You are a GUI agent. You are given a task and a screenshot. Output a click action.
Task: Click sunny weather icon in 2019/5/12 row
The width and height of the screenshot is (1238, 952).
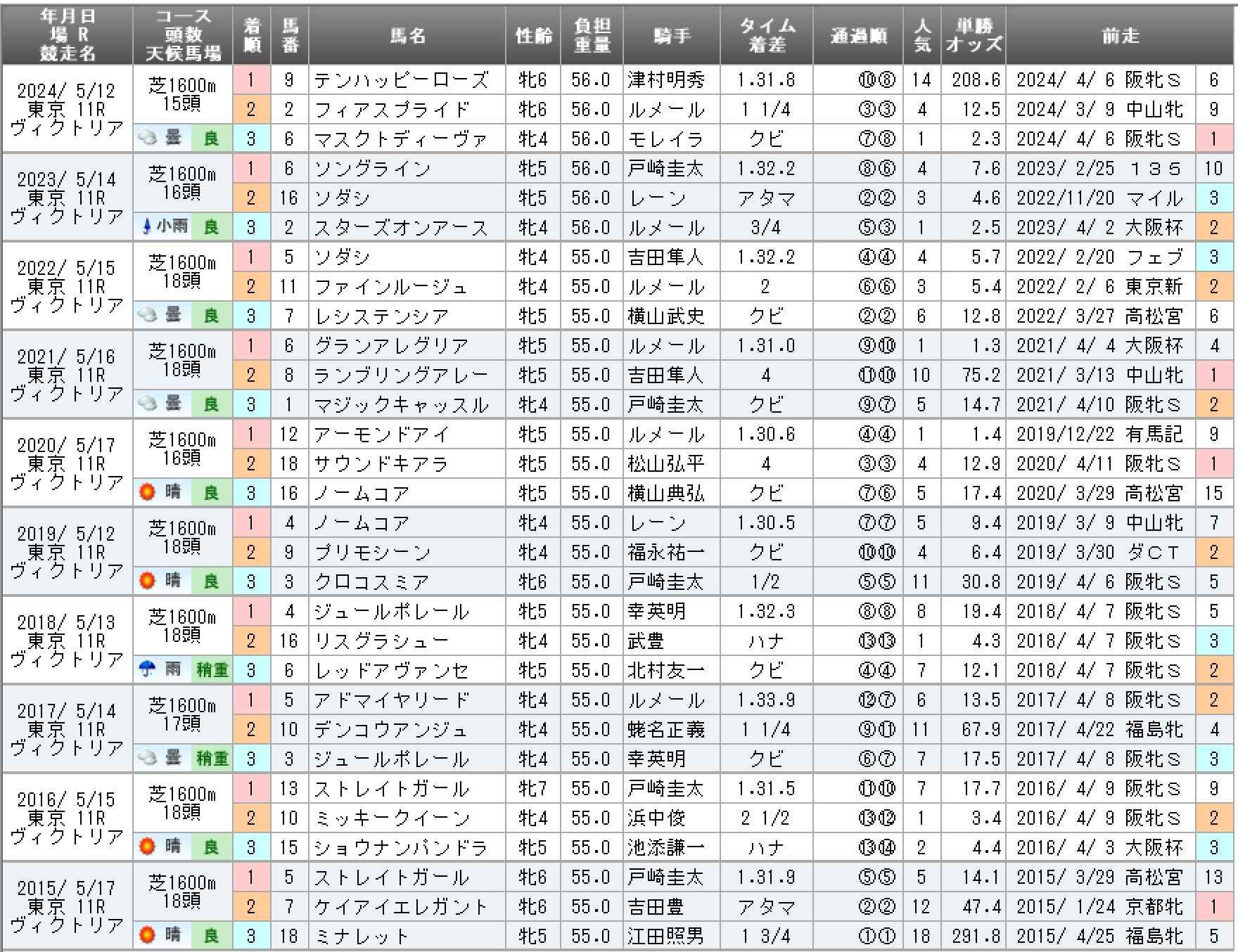pyautogui.click(x=147, y=581)
